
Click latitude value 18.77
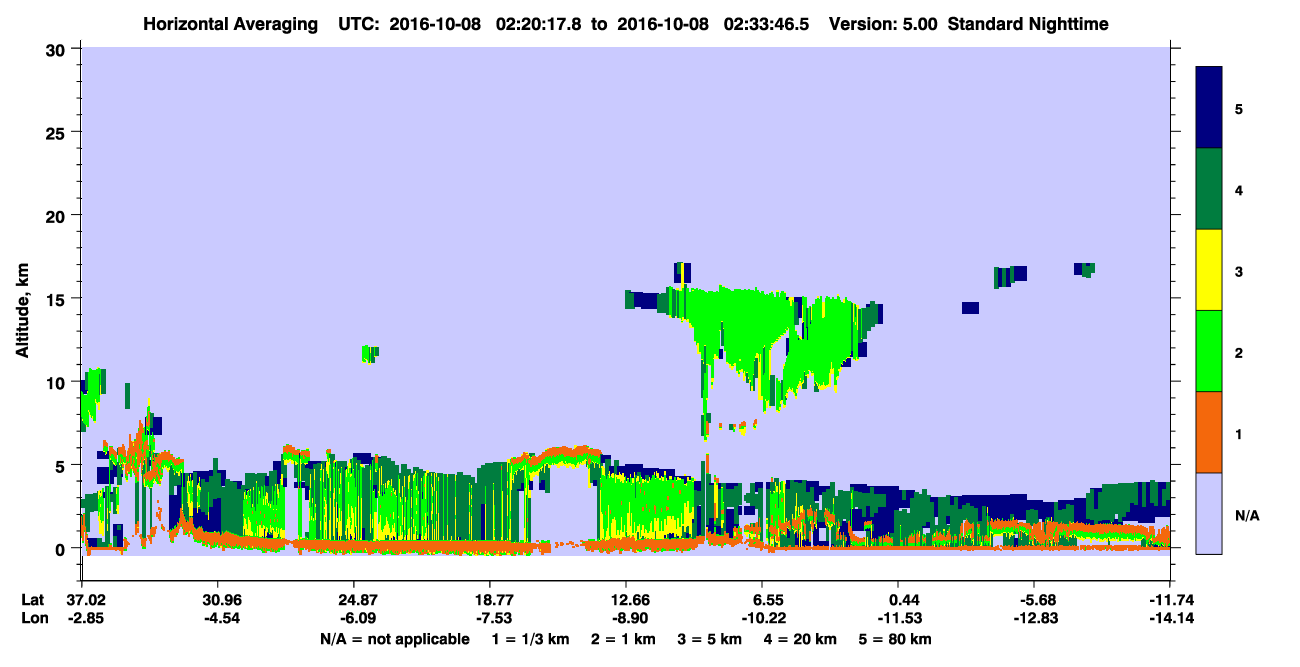coord(489,600)
